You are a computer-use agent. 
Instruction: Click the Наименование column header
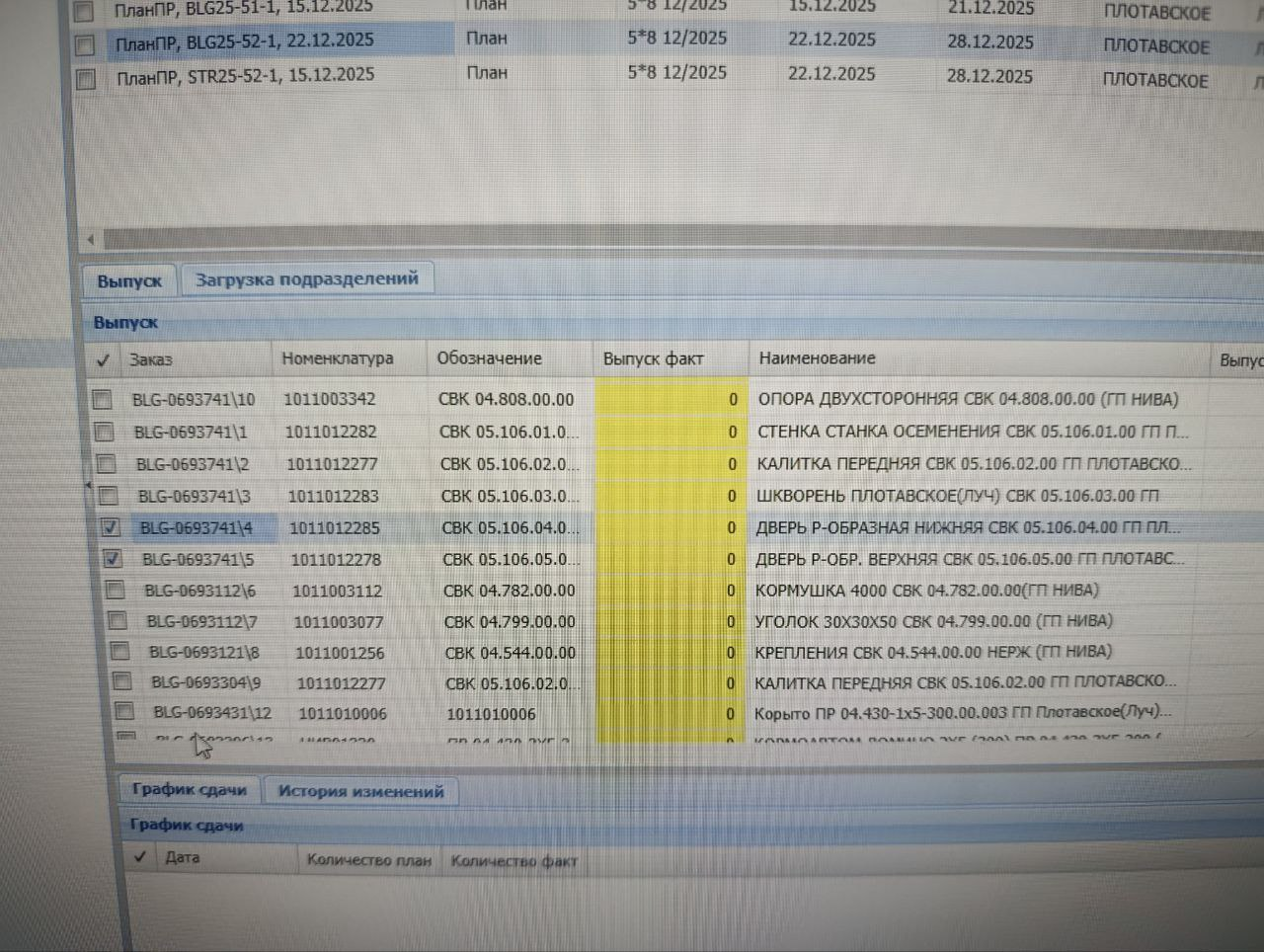[x=817, y=358]
